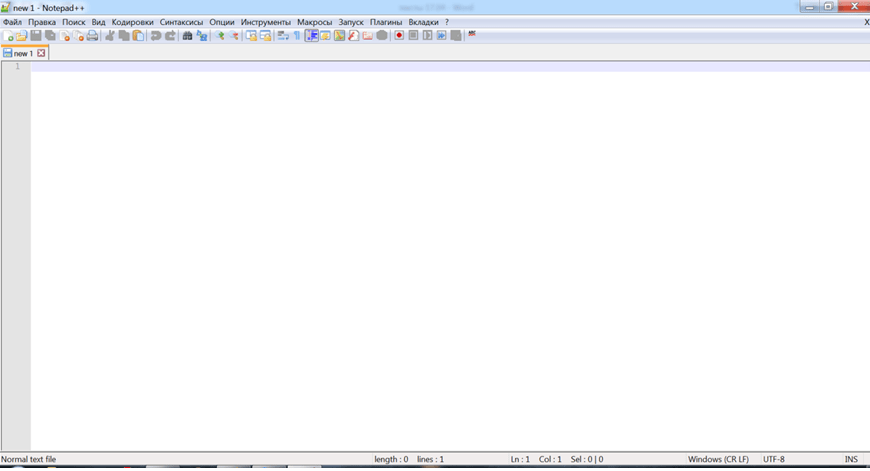Click the Print toolbar icon
Viewport: 870px width, 471px height.
92,36
